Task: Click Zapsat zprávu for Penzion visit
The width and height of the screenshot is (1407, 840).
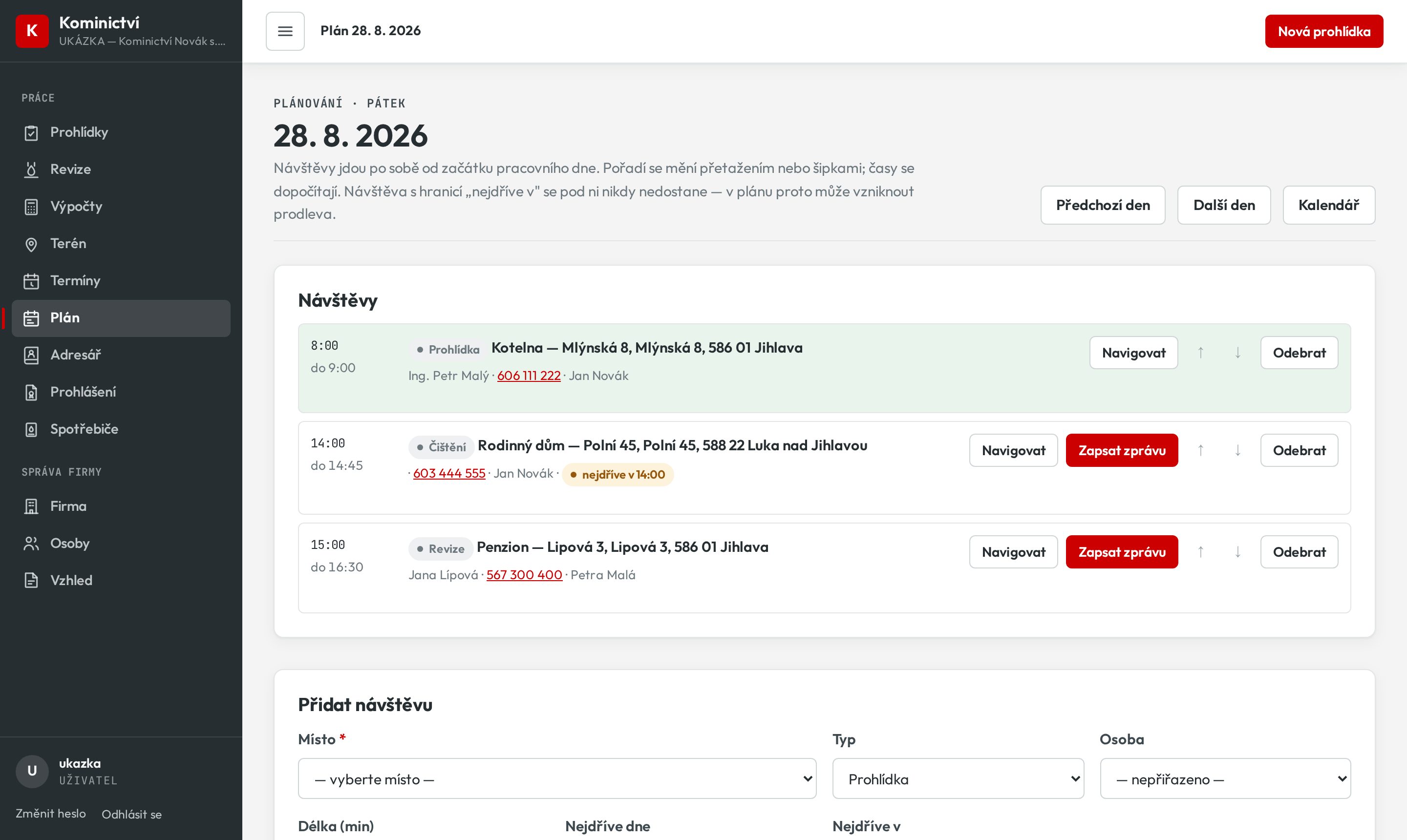Action: (x=1122, y=552)
